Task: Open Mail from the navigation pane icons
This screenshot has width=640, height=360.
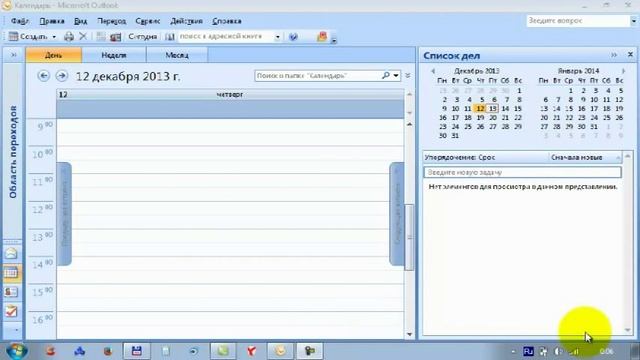Action: [11, 253]
